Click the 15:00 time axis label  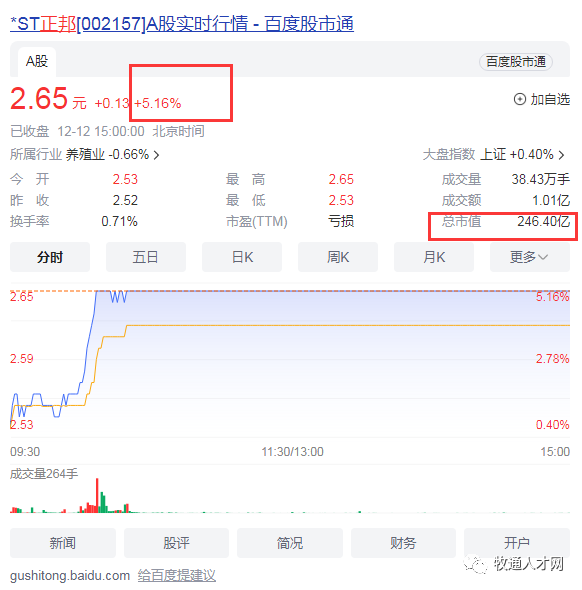[x=555, y=452]
